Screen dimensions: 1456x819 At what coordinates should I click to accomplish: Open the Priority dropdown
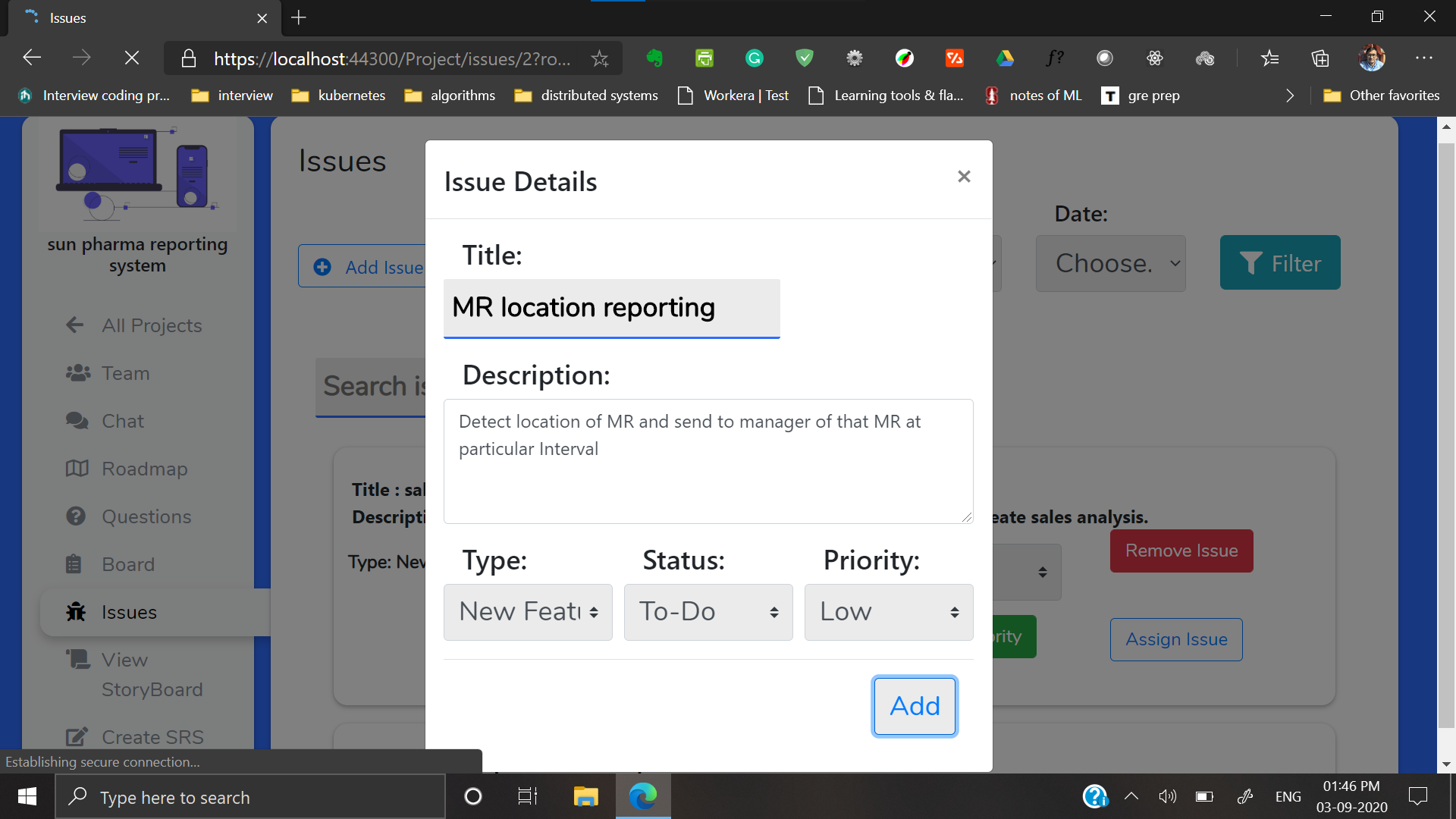[x=888, y=612]
